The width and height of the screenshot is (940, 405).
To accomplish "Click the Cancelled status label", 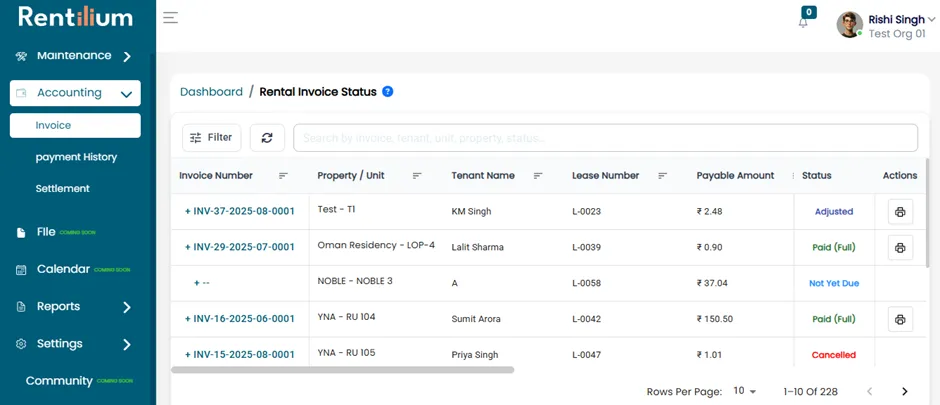I will 834,355.
